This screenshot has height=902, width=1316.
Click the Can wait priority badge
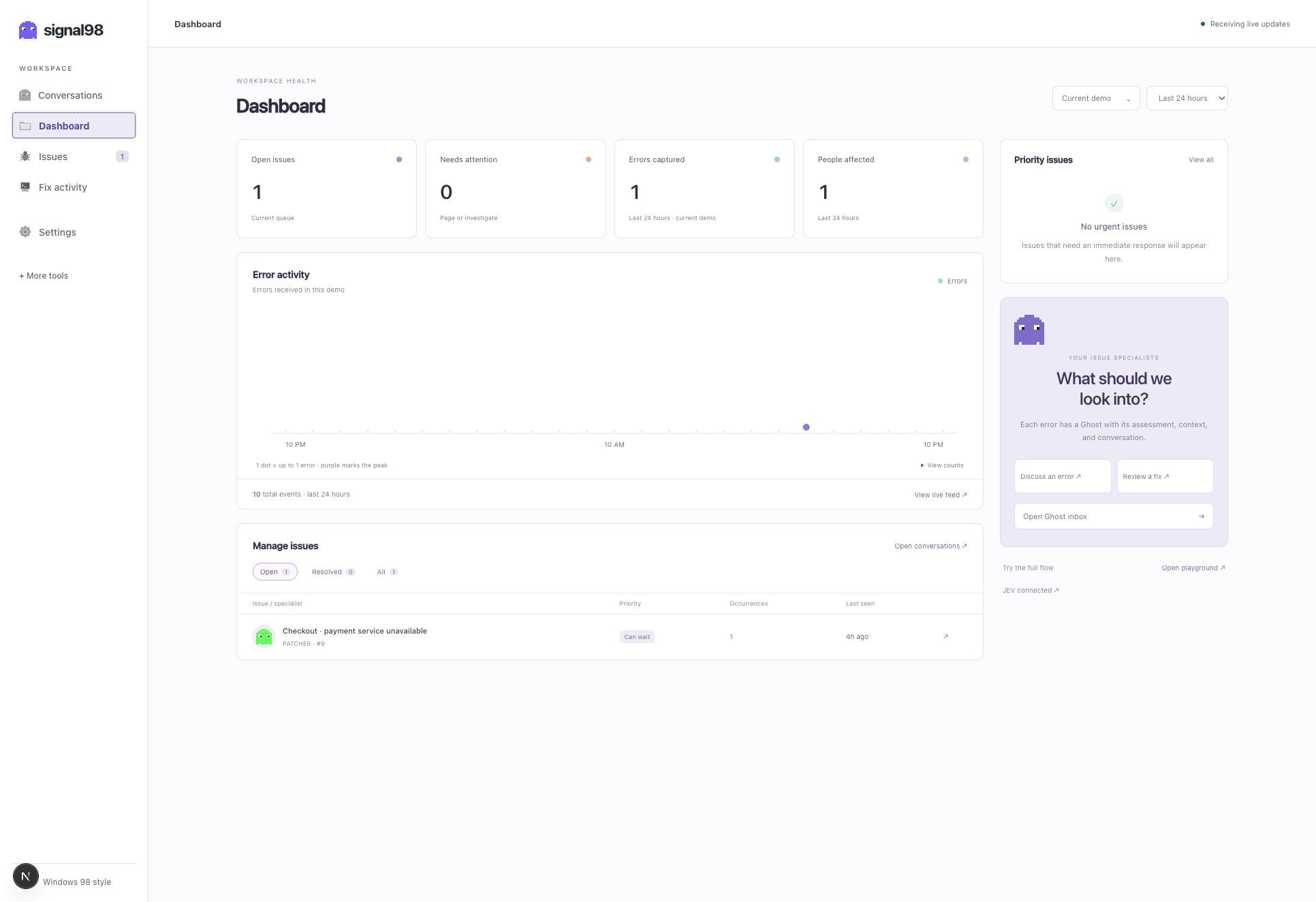tap(637, 637)
